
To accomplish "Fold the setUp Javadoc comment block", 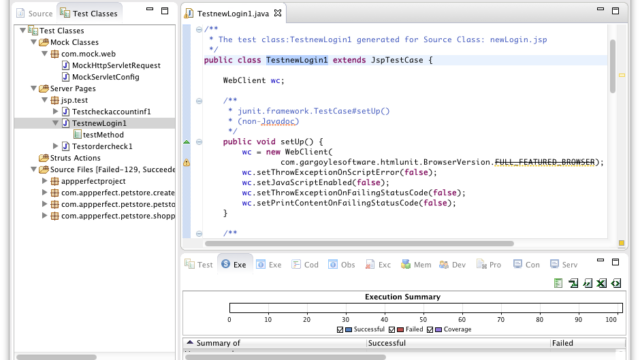I will (199, 101).
